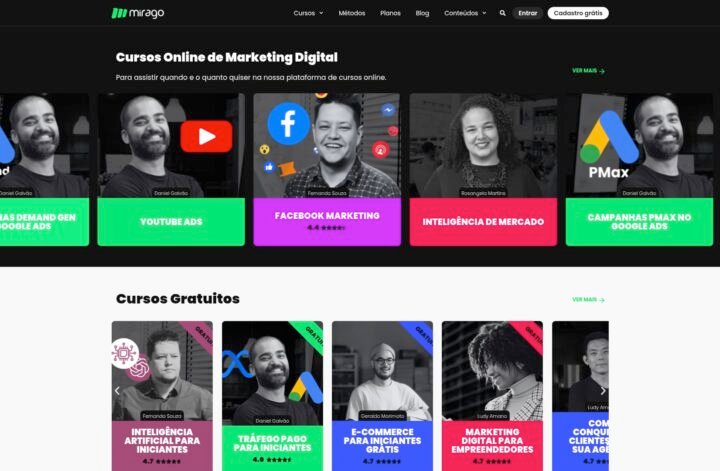The image size is (720, 471).
Task: Click the Cadastro grátis button
Action: [578, 13]
